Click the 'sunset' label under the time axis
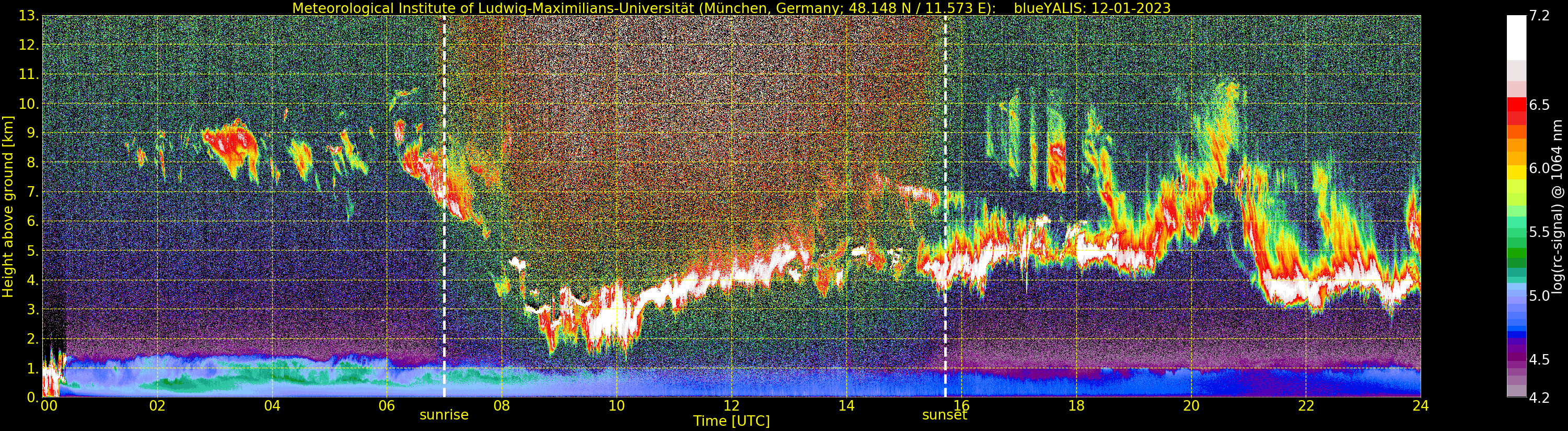Image resolution: width=1568 pixels, height=431 pixels. click(945, 415)
